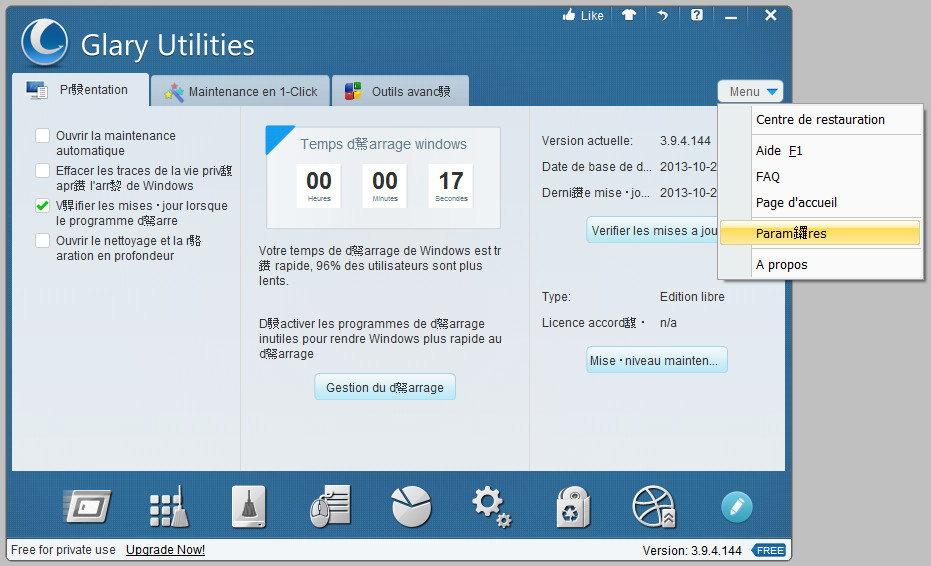Click the Like thumbs-up button
Image resolution: width=931 pixels, height=566 pixels.
click(582, 15)
